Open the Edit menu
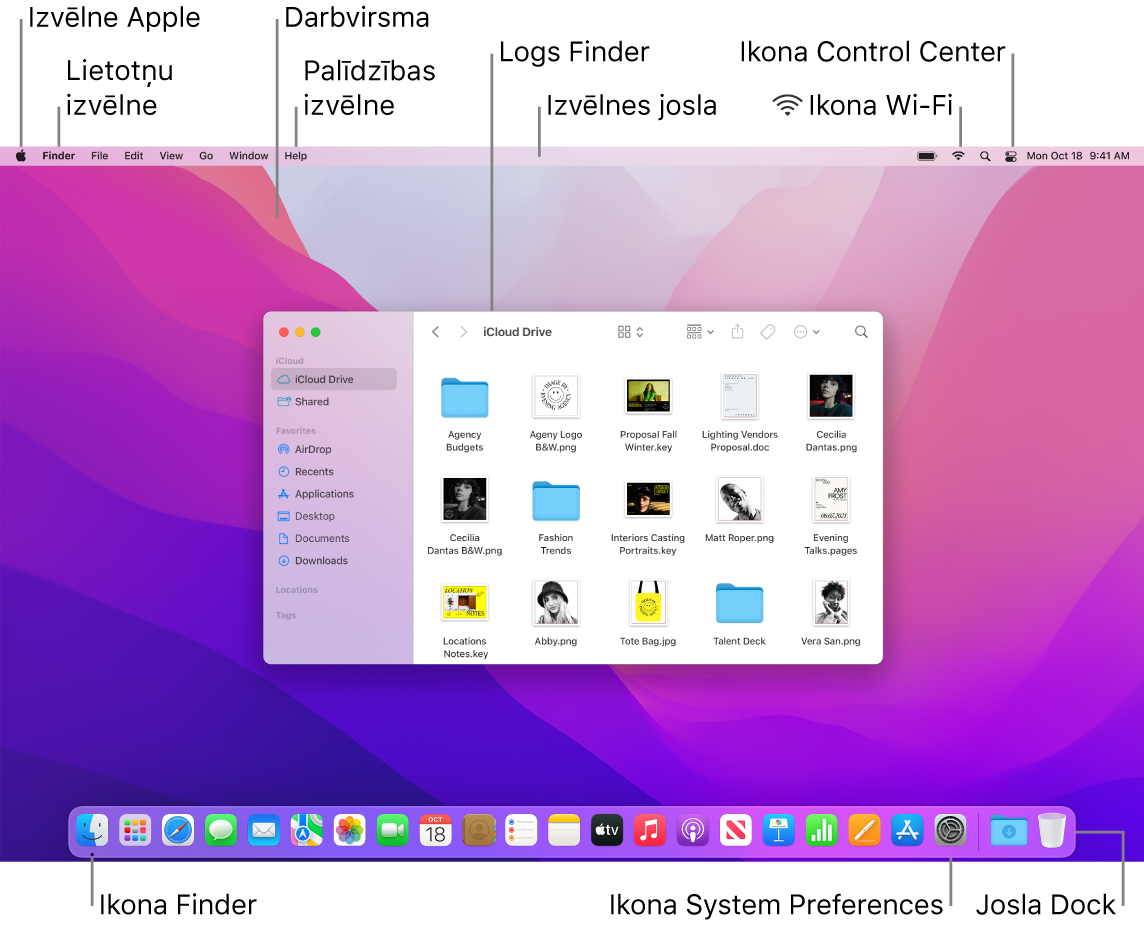The width and height of the screenshot is (1144, 926). tap(134, 155)
